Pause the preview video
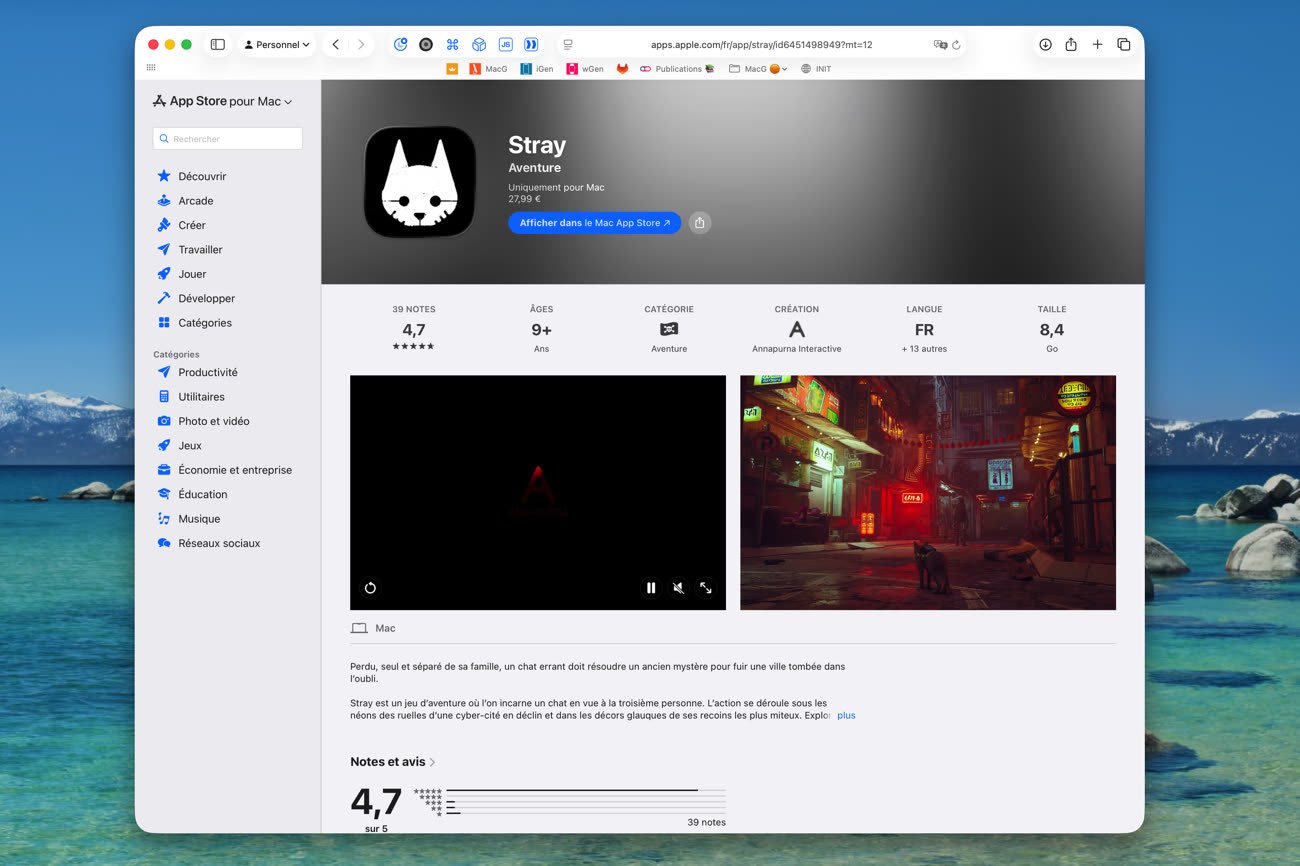 [x=651, y=588]
